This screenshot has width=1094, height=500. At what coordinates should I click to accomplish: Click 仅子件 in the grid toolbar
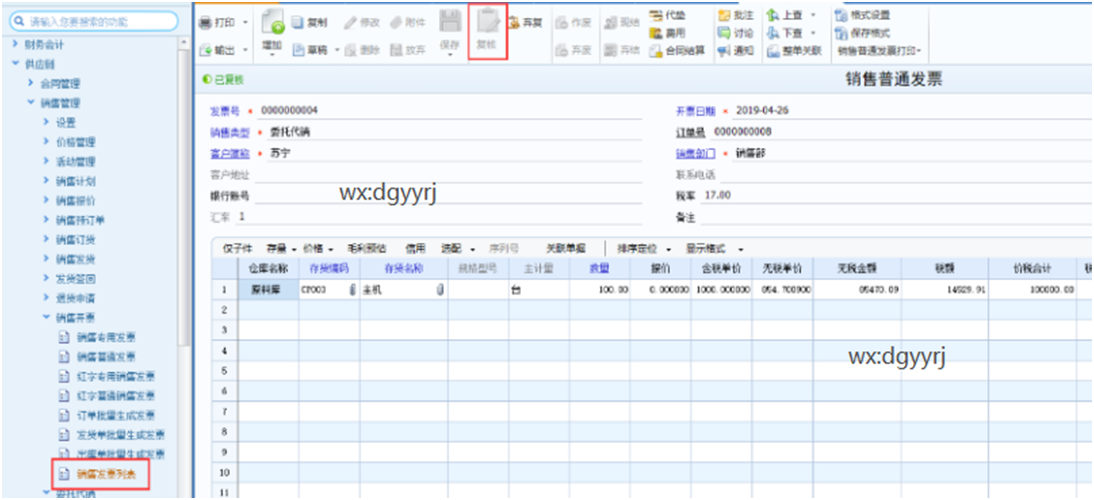tap(237, 249)
